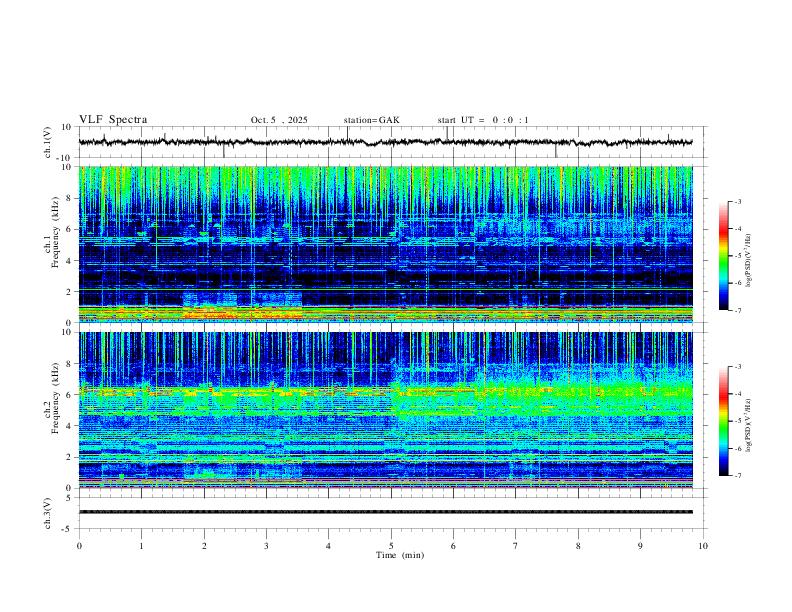The image size is (792, 612).
Task: Click the "8" kHz tick on ch.1 frequency axis
Action: click(70, 198)
